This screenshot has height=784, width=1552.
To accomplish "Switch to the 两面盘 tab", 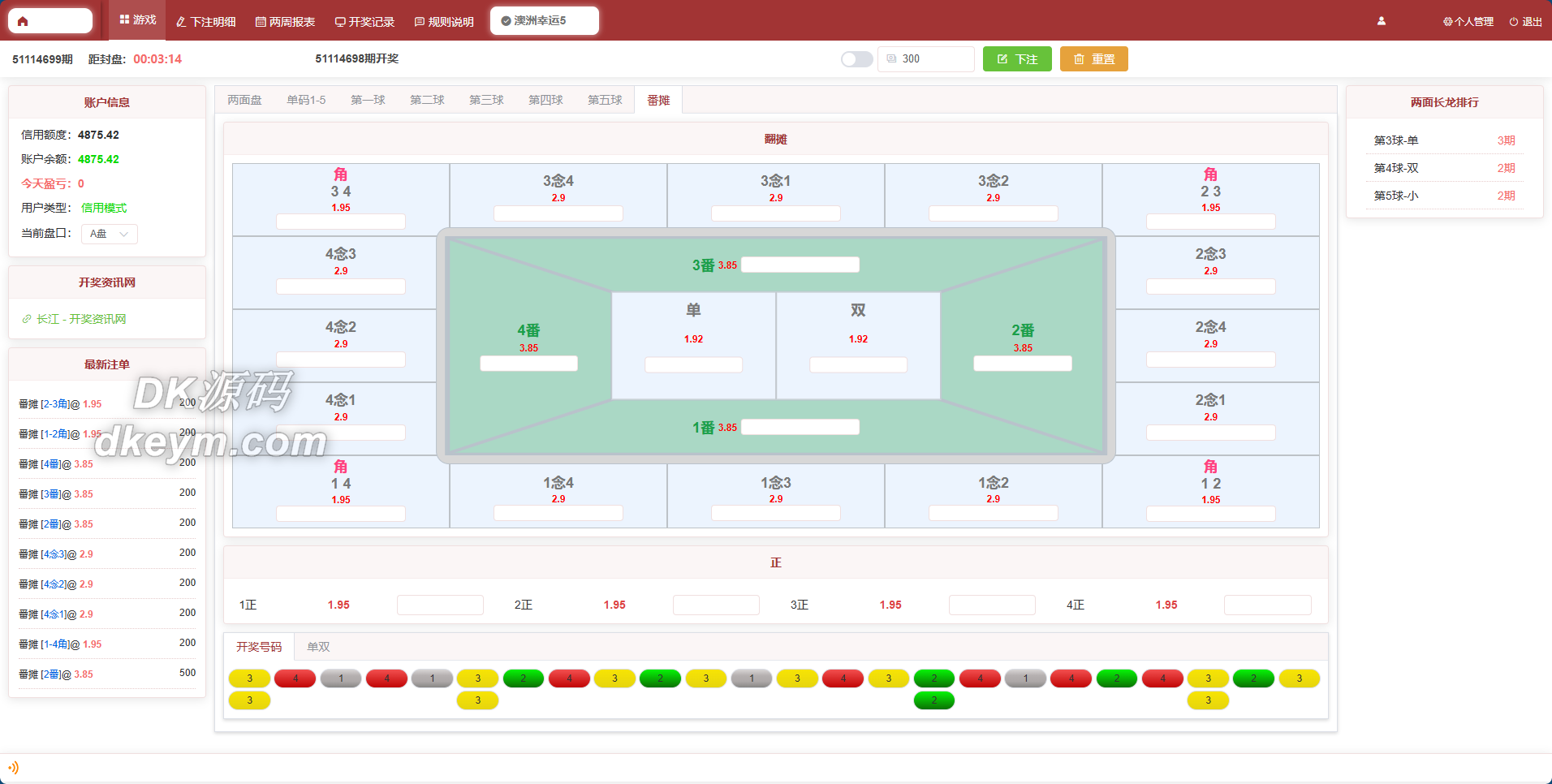I will [244, 100].
